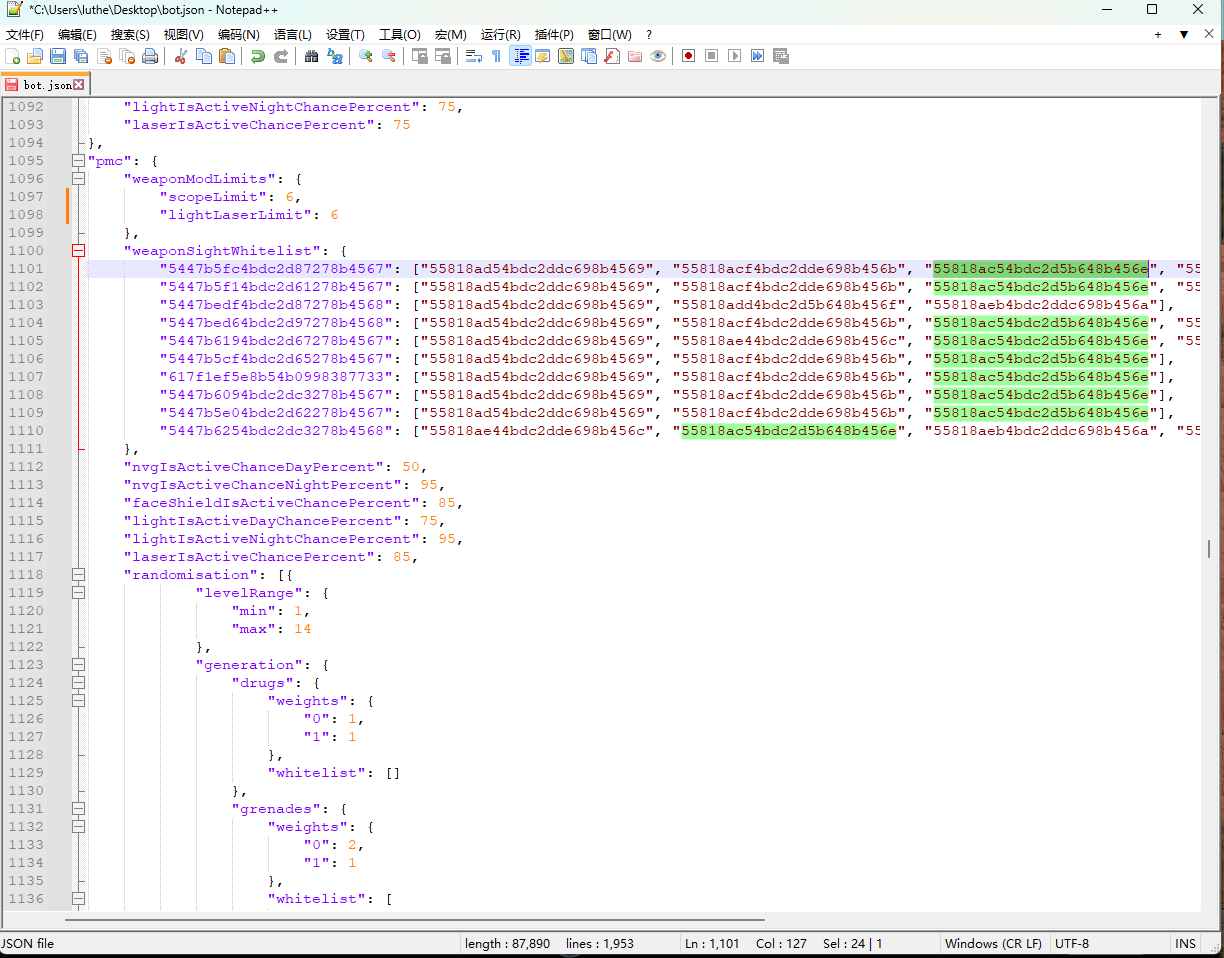This screenshot has width=1224, height=958.
Task: Click the UTF-8 encoding status field
Action: (1071, 943)
